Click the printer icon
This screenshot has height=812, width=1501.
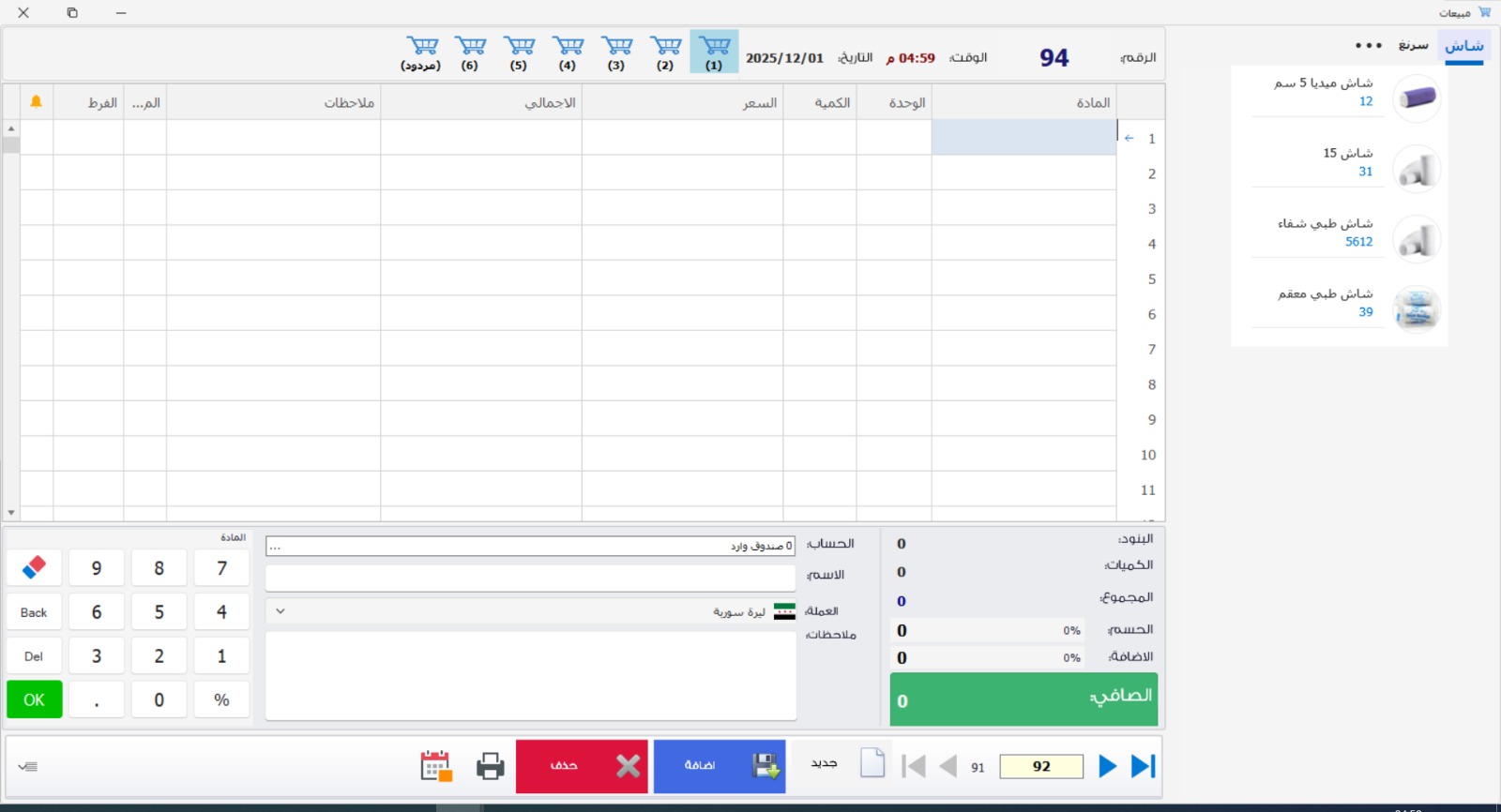490,766
